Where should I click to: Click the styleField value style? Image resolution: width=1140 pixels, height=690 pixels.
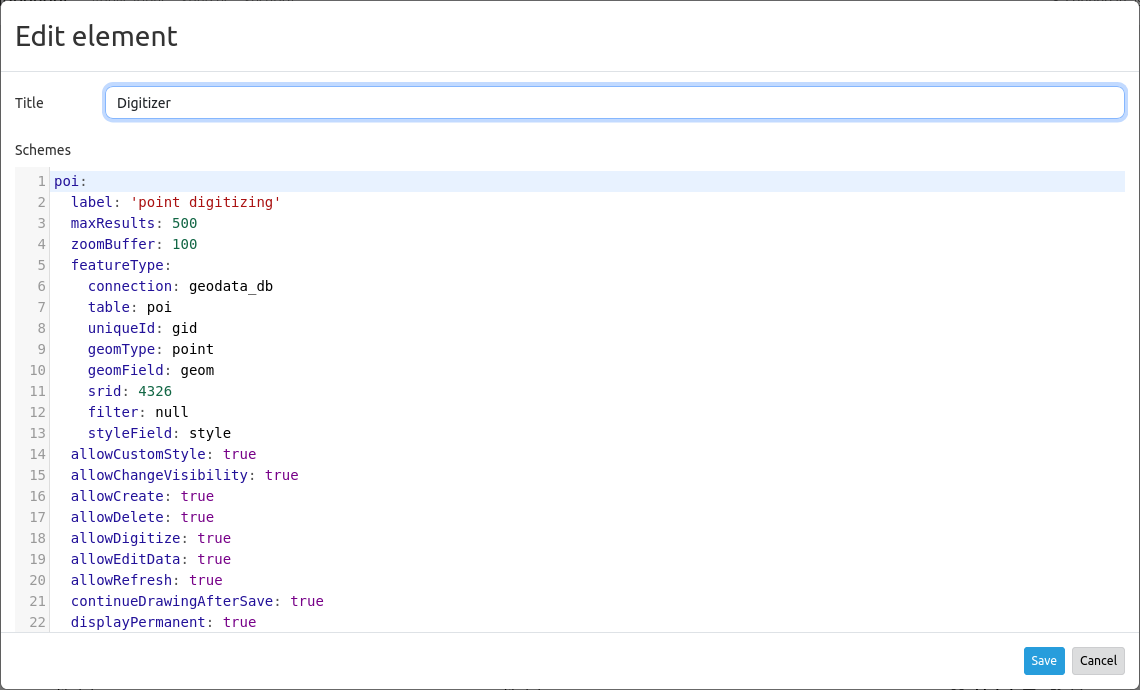209,433
